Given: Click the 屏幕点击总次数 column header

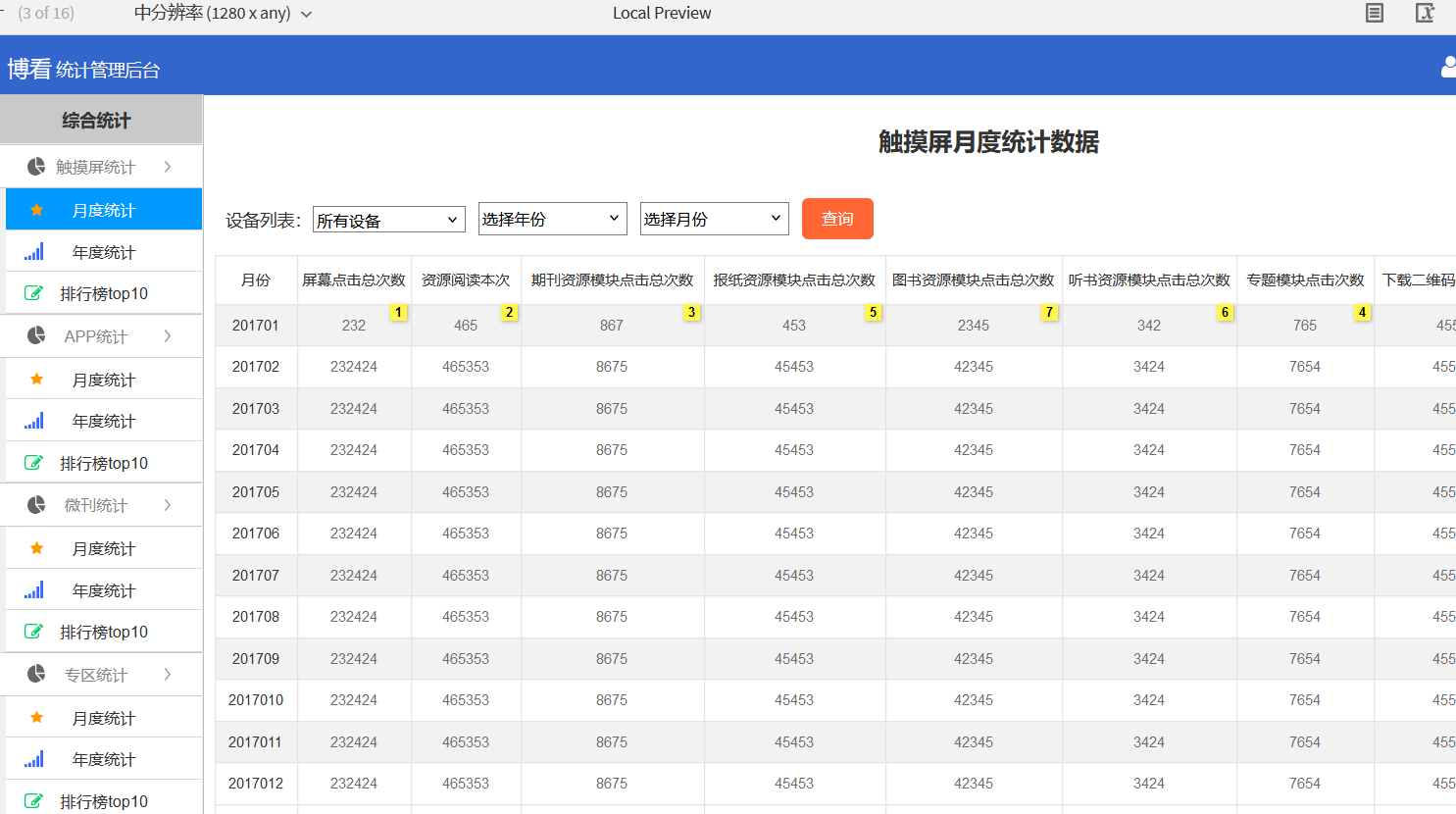Looking at the screenshot, I should [354, 280].
